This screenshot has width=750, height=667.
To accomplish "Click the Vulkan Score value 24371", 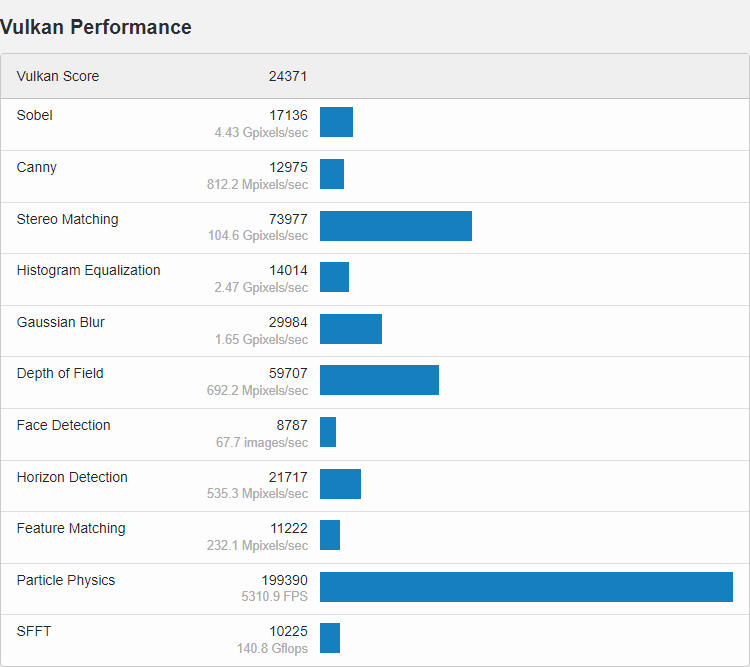I will pos(288,76).
